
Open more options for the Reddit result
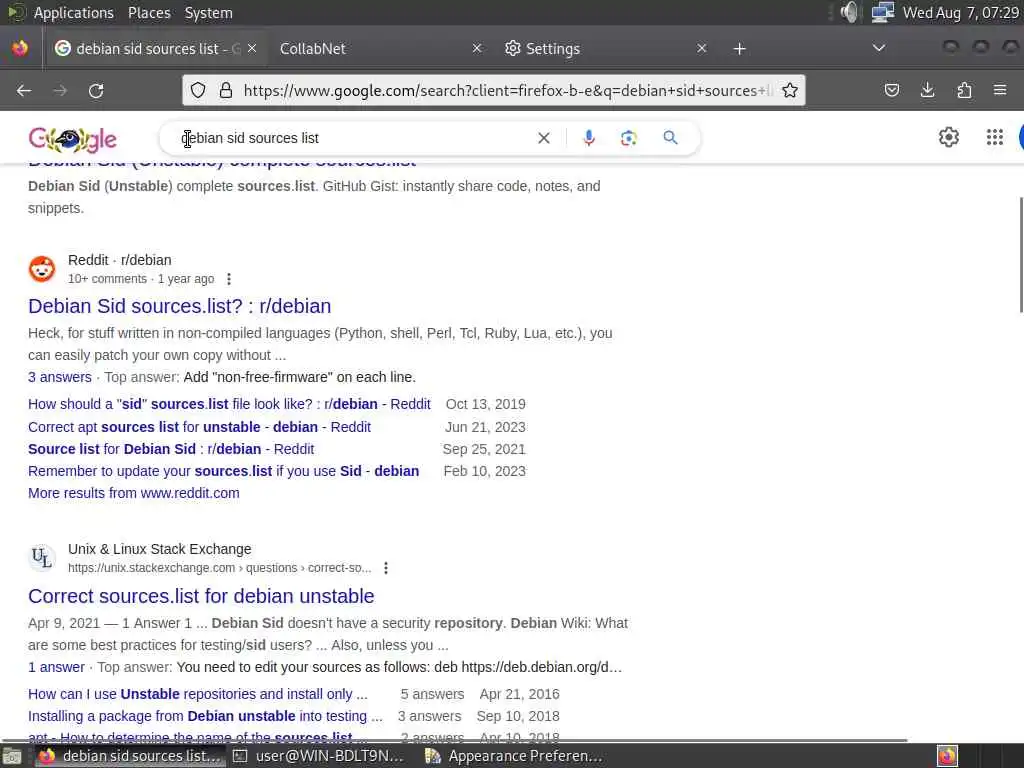click(x=229, y=280)
